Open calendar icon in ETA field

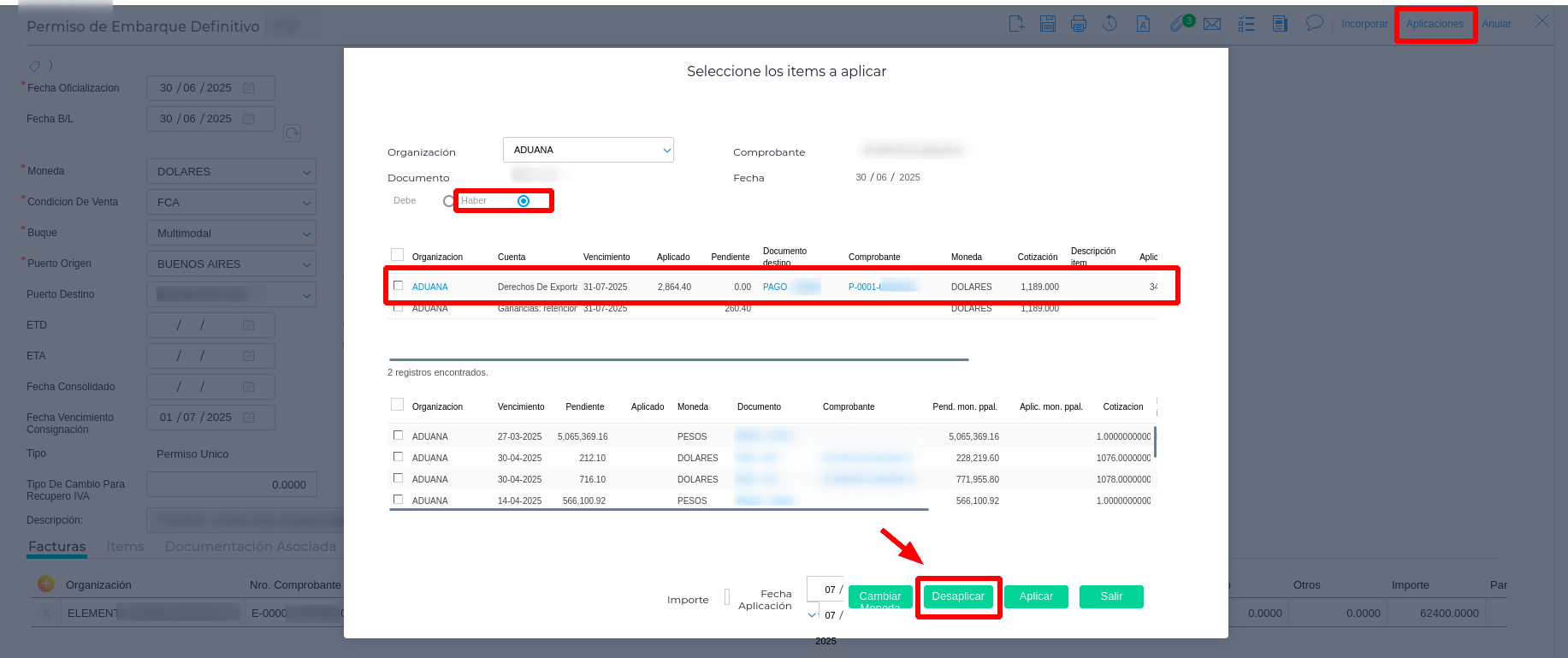[249, 356]
